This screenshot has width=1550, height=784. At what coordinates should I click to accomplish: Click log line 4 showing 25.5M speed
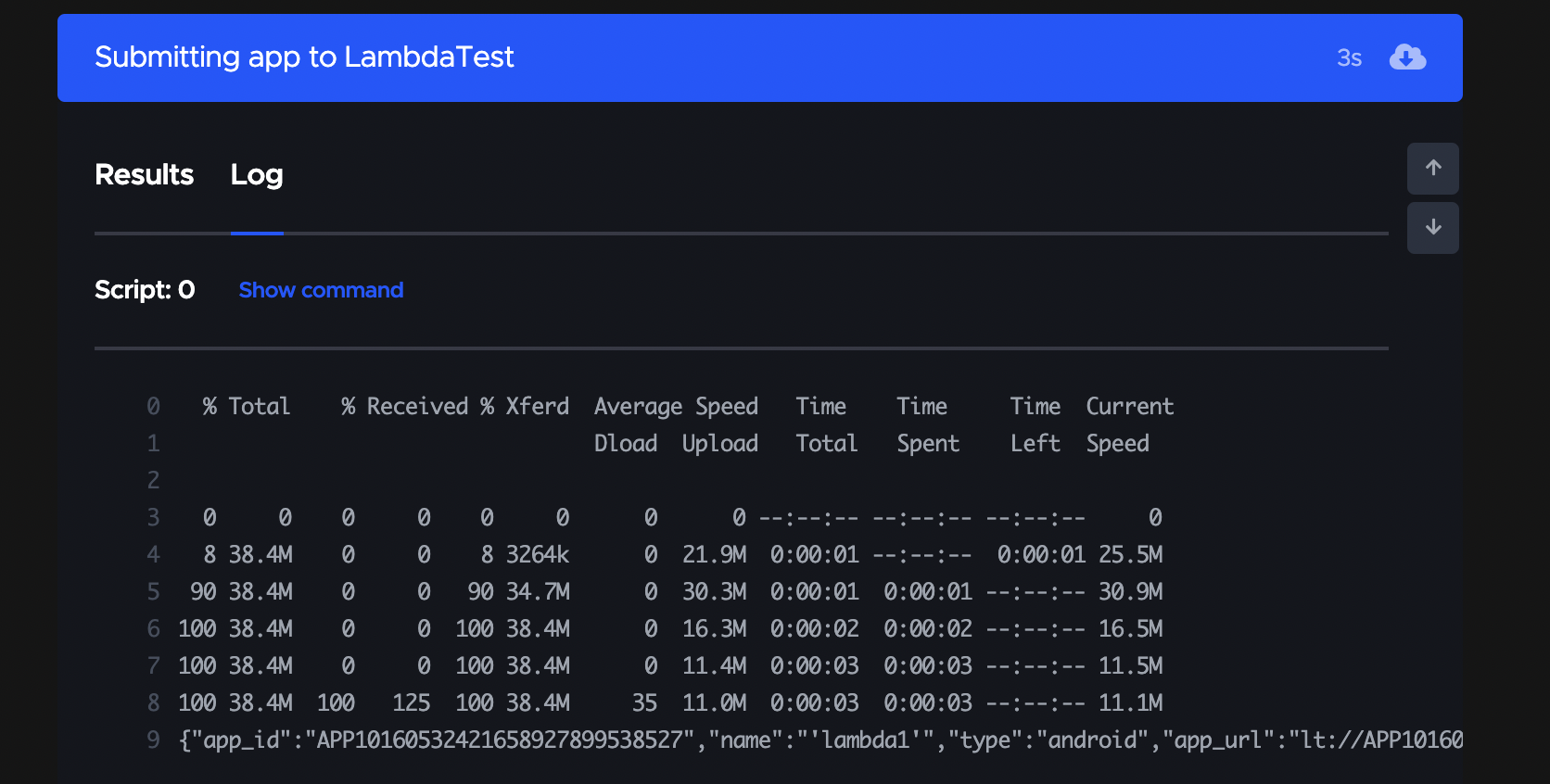[x=654, y=554]
